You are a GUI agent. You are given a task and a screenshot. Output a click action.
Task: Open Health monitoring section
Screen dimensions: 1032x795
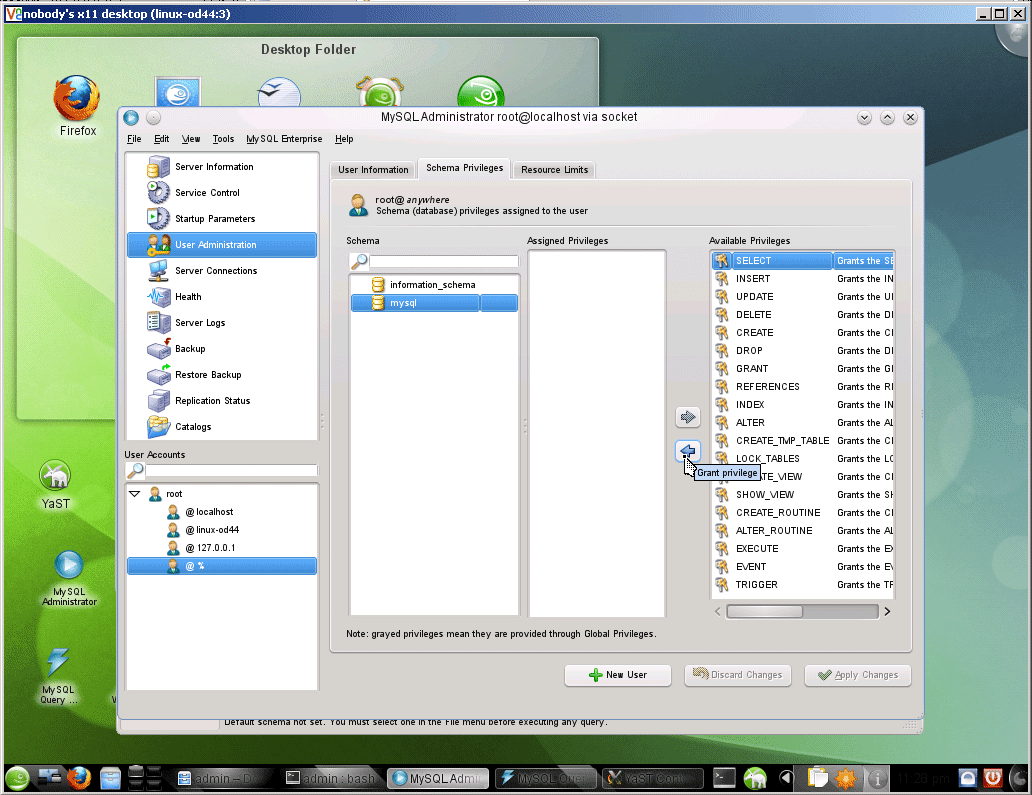pos(222,297)
